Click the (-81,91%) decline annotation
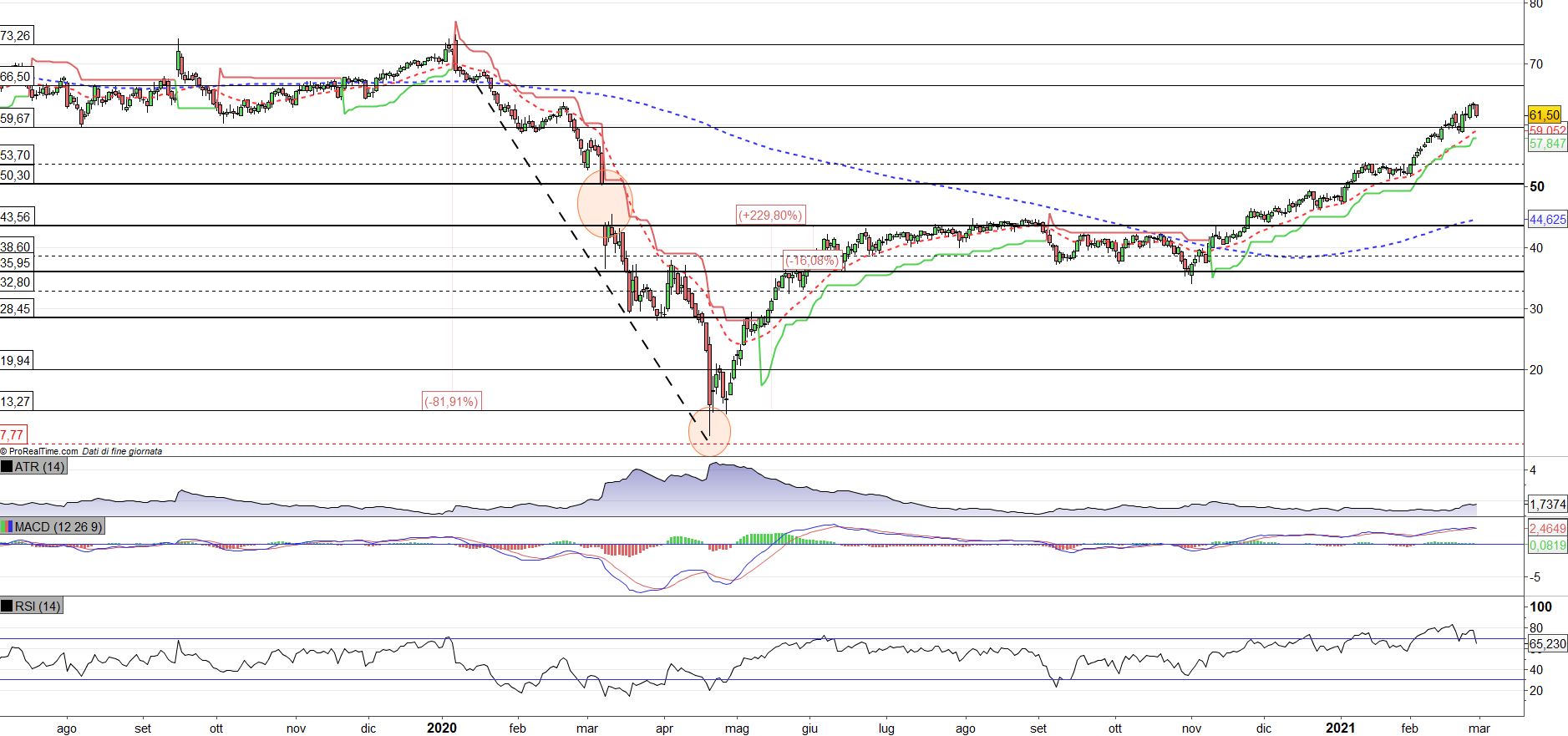Screen dimensions: 1568x736 point(452,401)
